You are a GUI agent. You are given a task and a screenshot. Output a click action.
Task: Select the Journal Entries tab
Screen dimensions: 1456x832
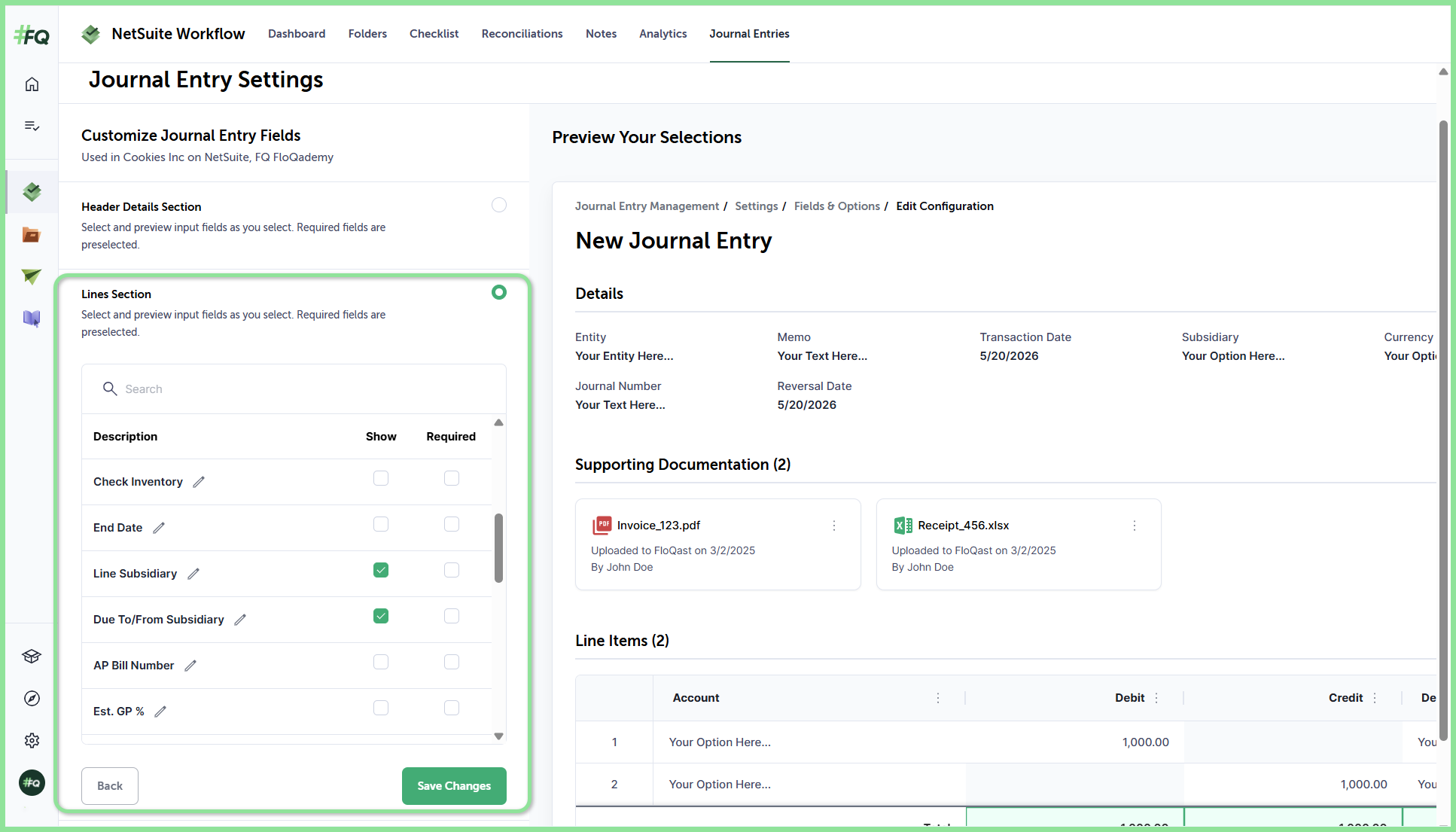point(749,34)
